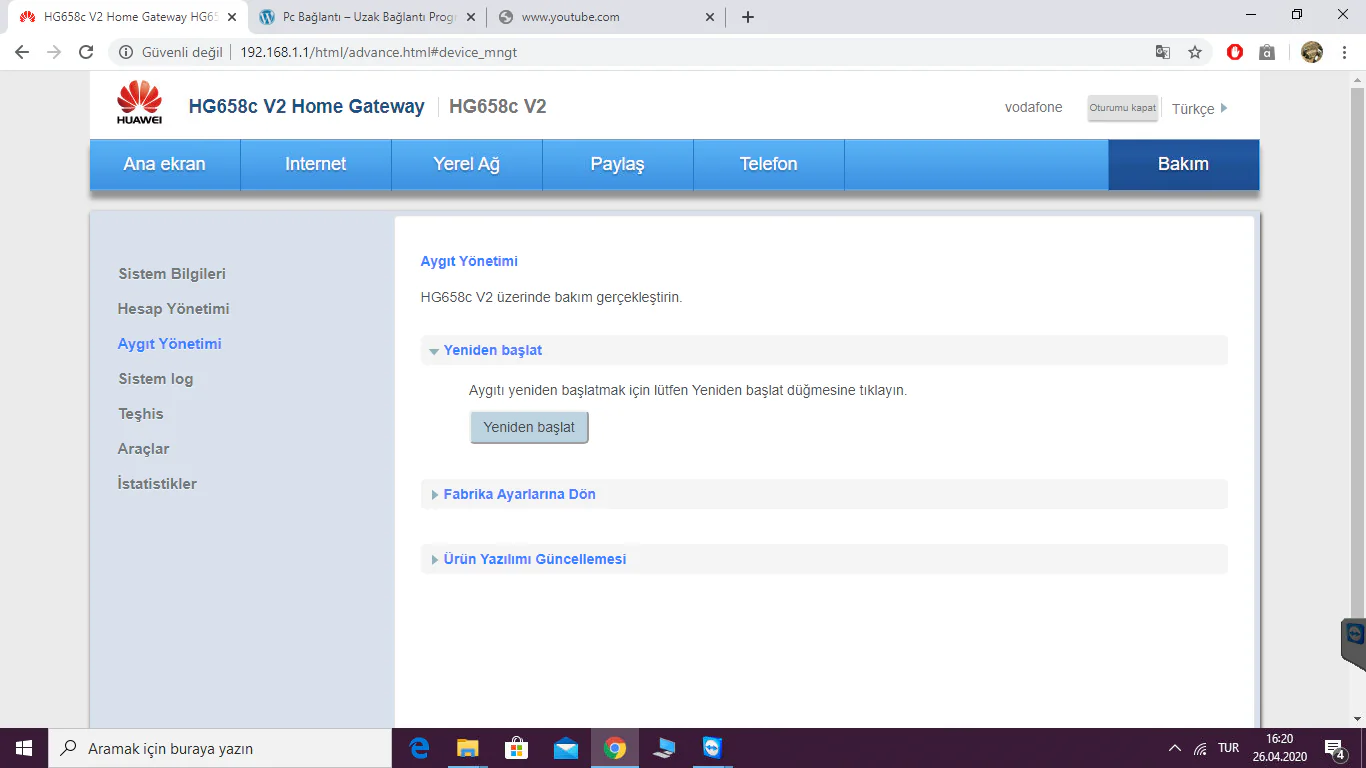1366x768 pixels.
Task: Click the Oturumu kapat logout button
Action: 1122,108
